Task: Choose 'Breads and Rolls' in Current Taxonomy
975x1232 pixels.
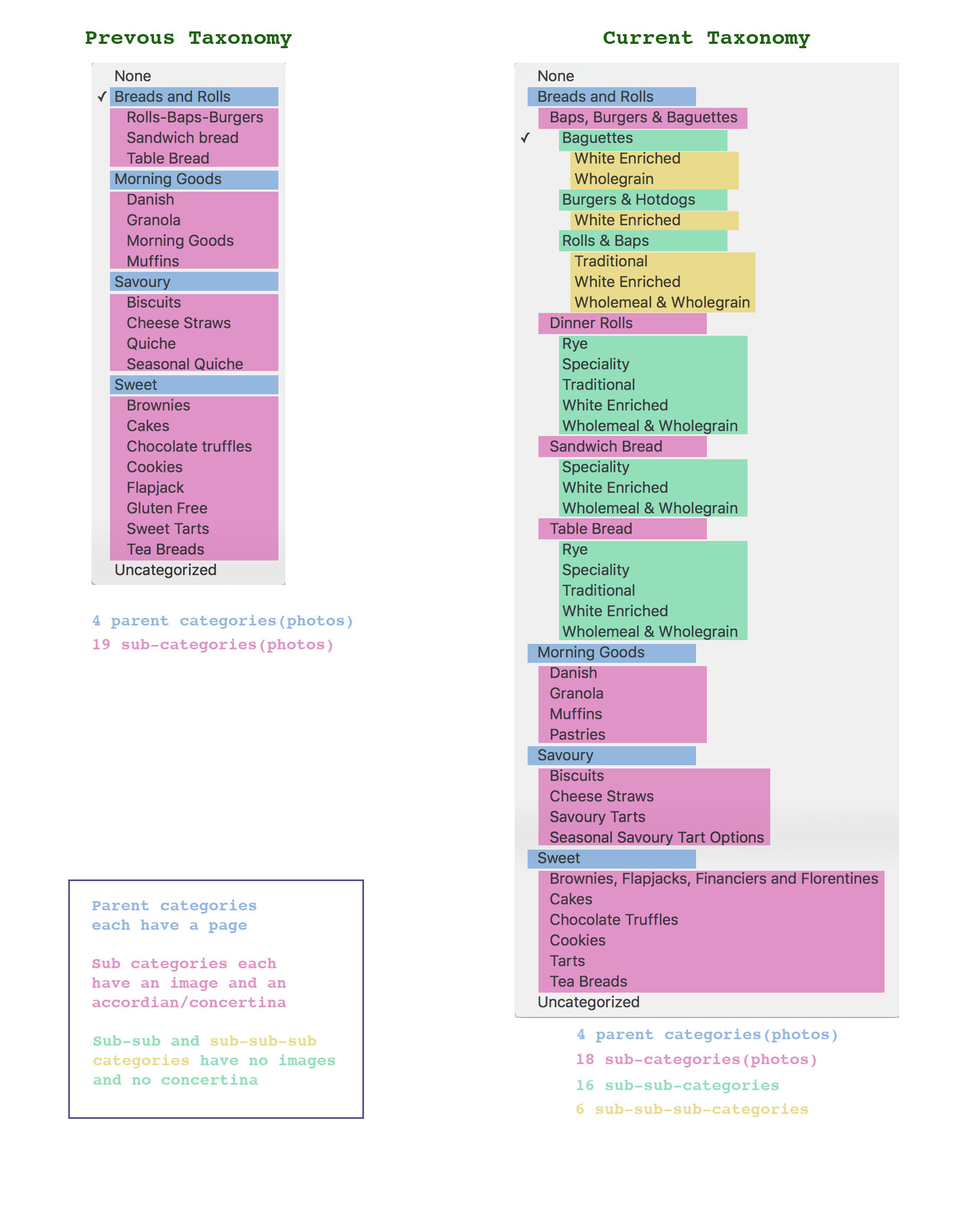Action: coord(612,96)
